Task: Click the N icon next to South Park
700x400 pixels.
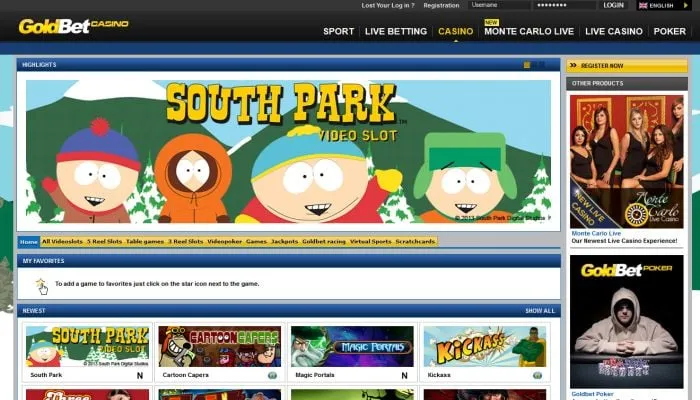Action: click(140, 375)
